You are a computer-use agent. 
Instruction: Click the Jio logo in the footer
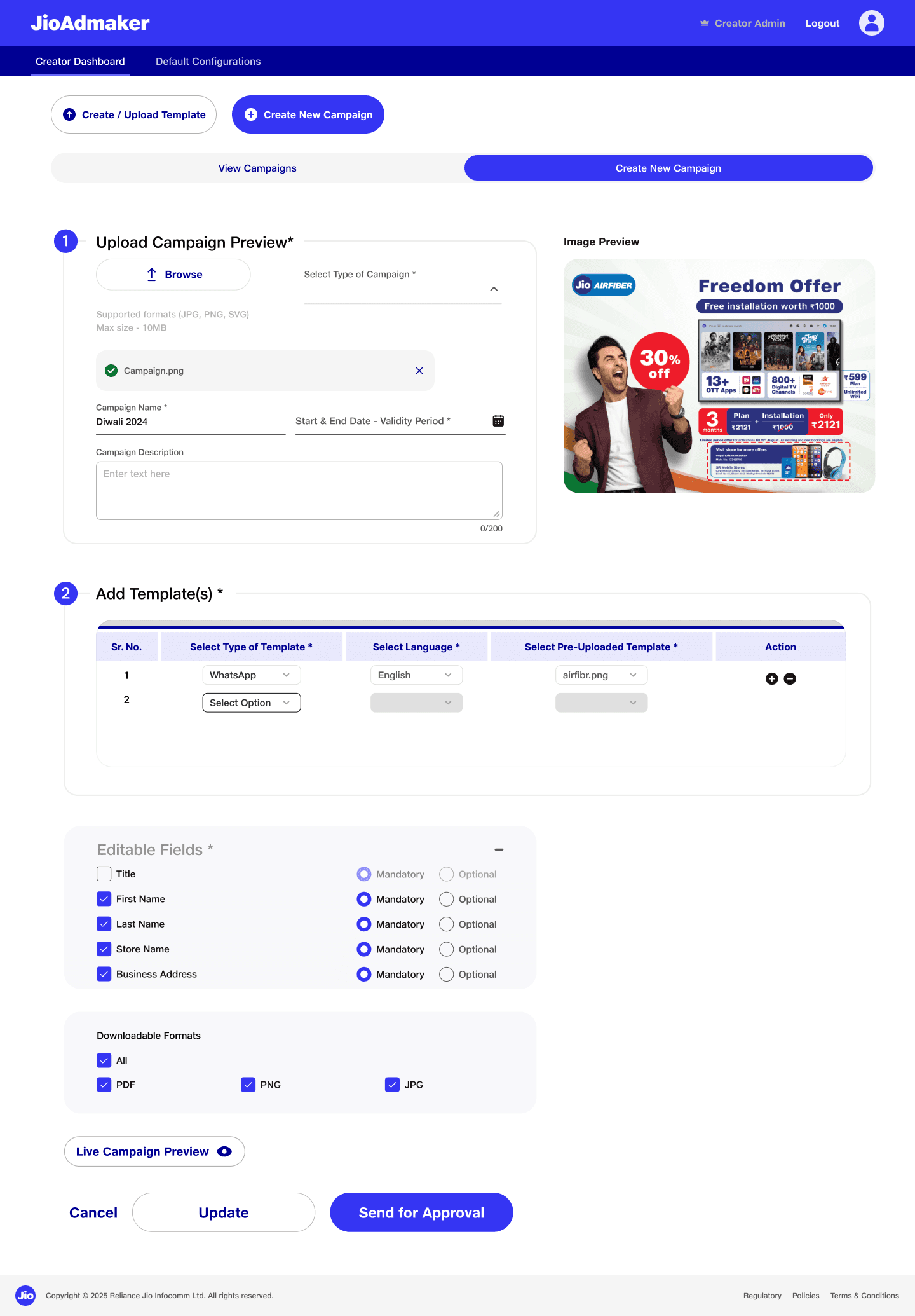tap(26, 1295)
